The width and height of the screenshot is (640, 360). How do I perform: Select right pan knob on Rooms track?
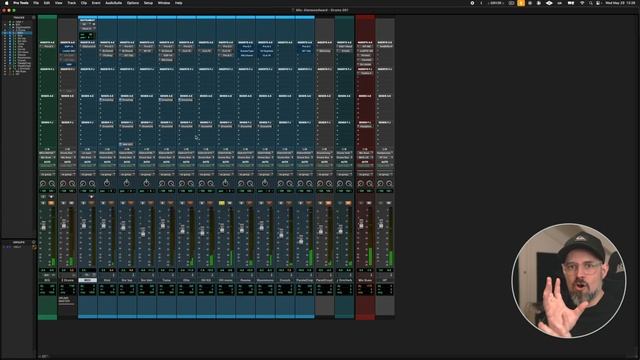point(250,184)
